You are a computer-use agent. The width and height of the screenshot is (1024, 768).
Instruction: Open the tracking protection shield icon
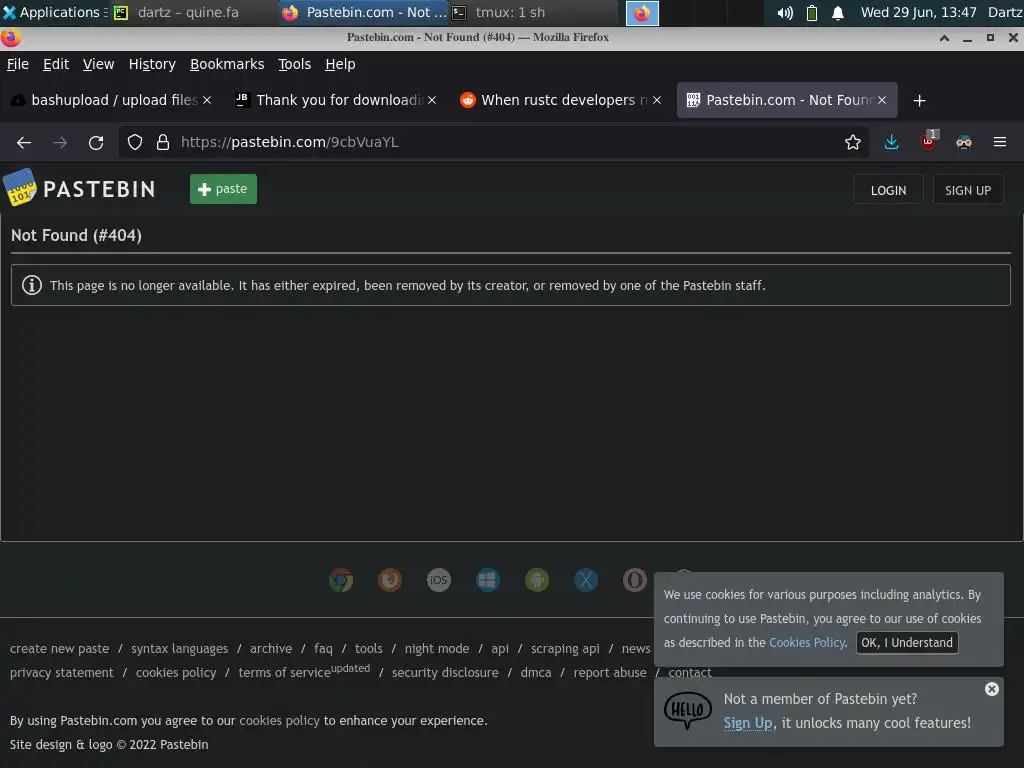point(135,142)
